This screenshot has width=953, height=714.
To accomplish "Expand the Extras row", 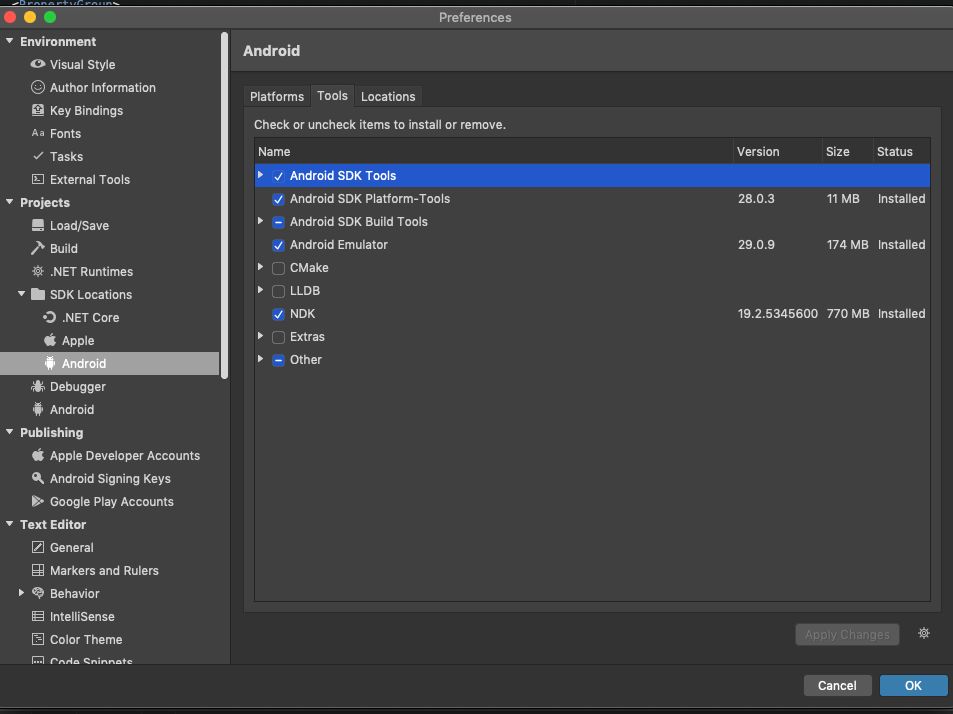I will click(x=261, y=336).
